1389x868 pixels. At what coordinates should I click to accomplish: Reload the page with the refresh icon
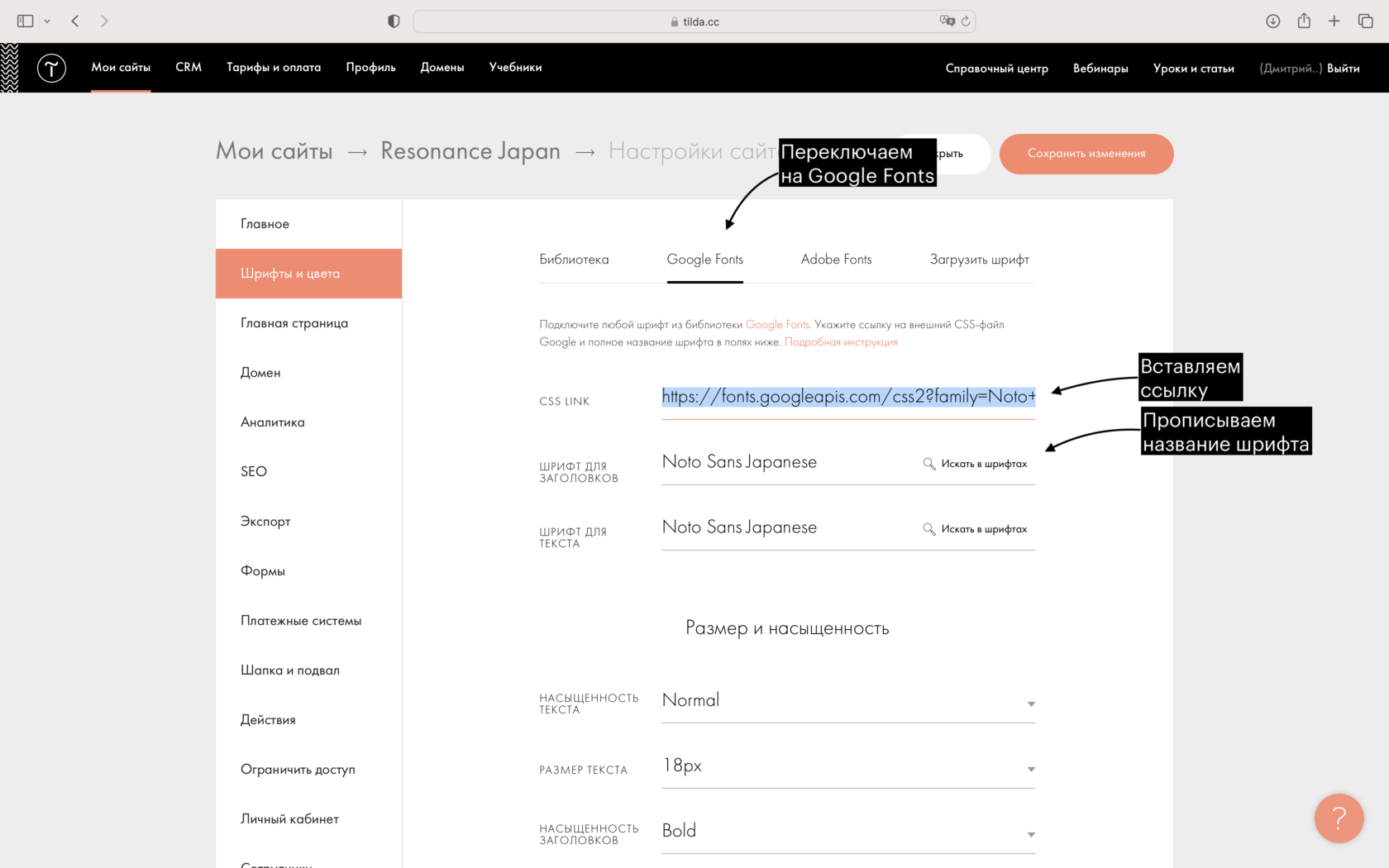[x=966, y=21]
